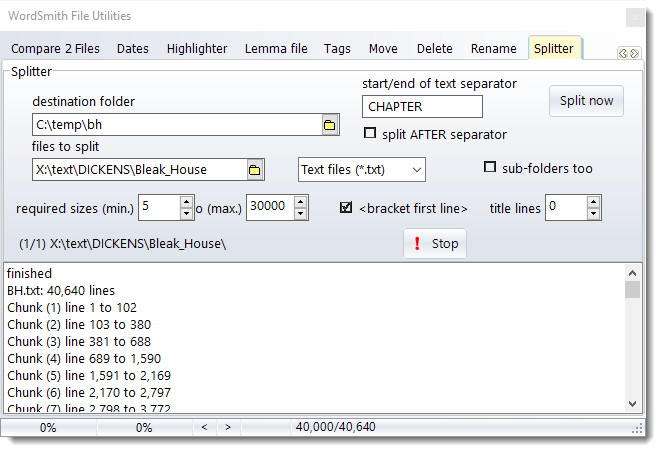Increase the title lines value
This screenshot has width=661, height=452.
593,202
